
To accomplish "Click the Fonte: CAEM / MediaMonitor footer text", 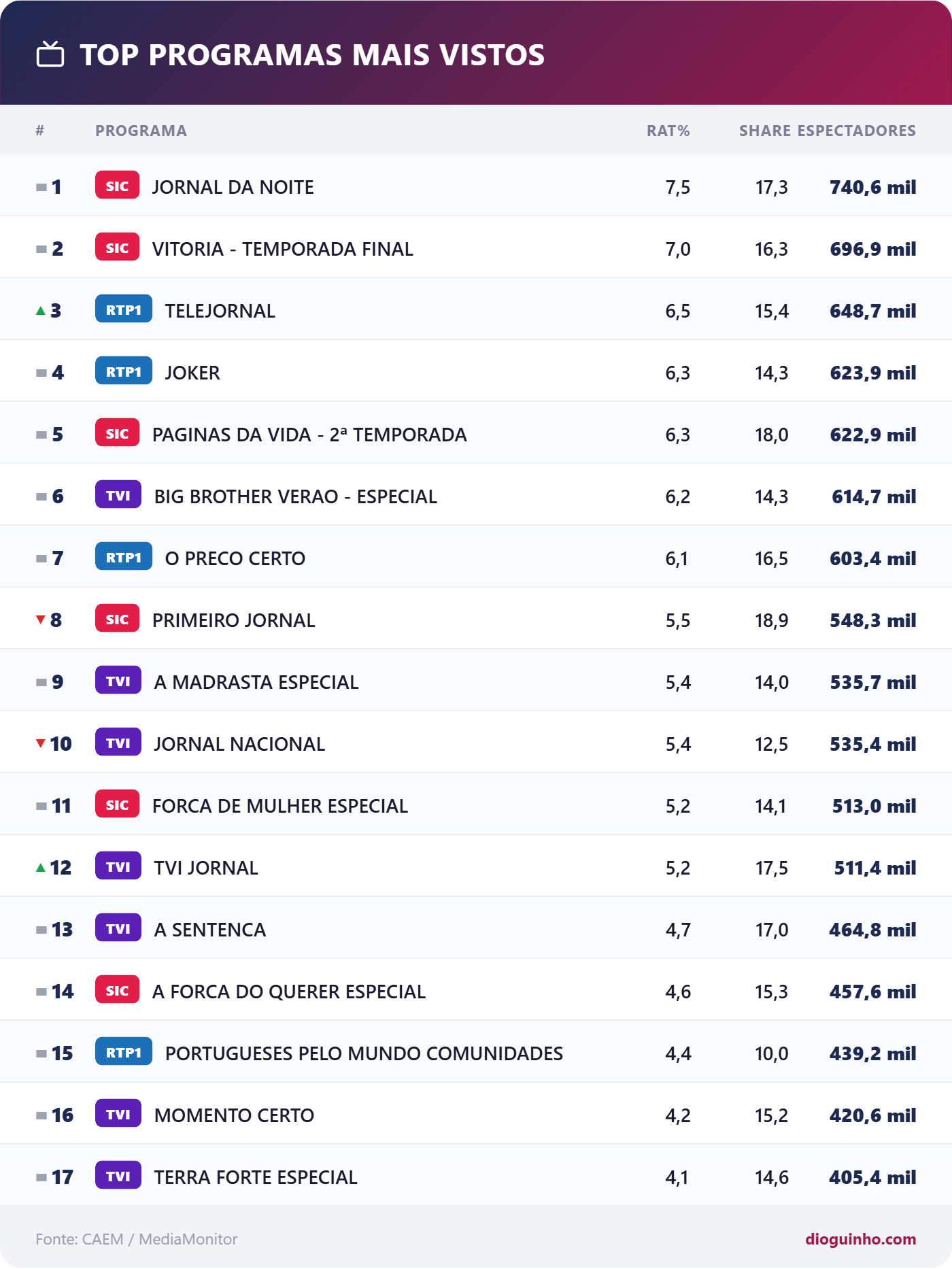I will [137, 1239].
